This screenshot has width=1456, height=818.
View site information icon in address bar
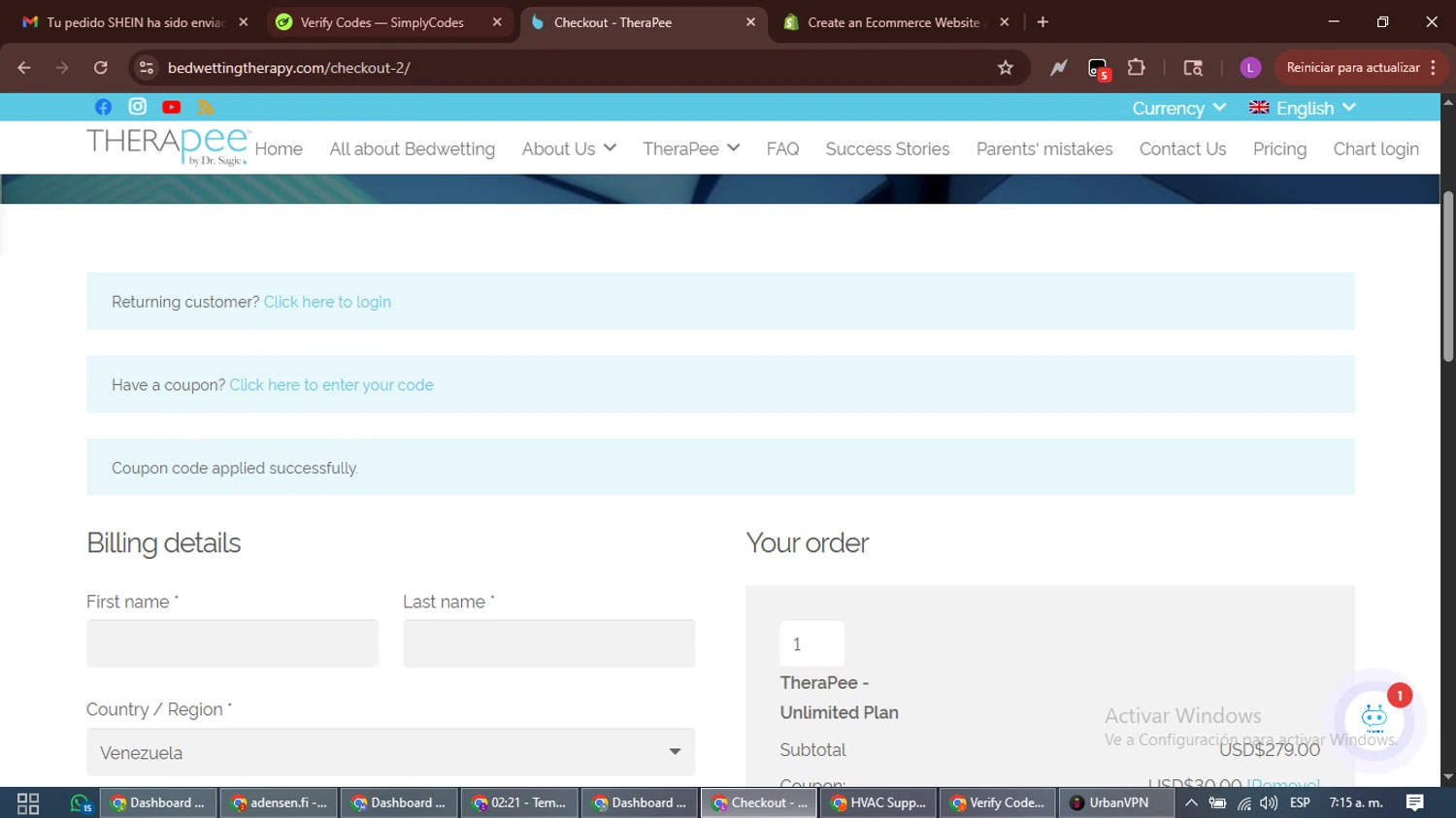pos(147,67)
